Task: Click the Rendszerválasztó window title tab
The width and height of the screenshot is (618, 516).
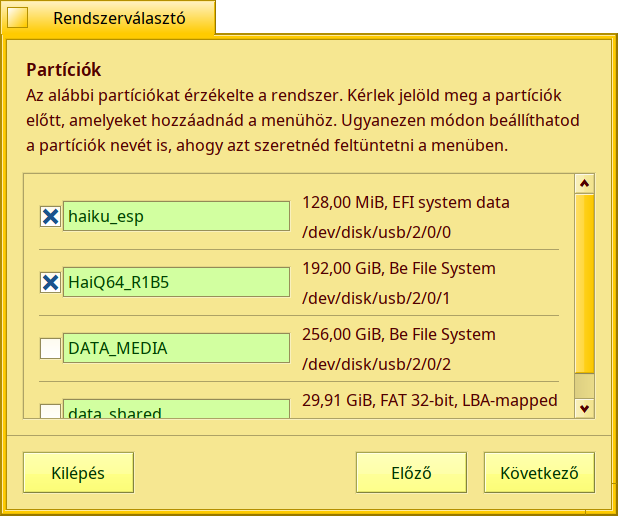Action: (118, 18)
